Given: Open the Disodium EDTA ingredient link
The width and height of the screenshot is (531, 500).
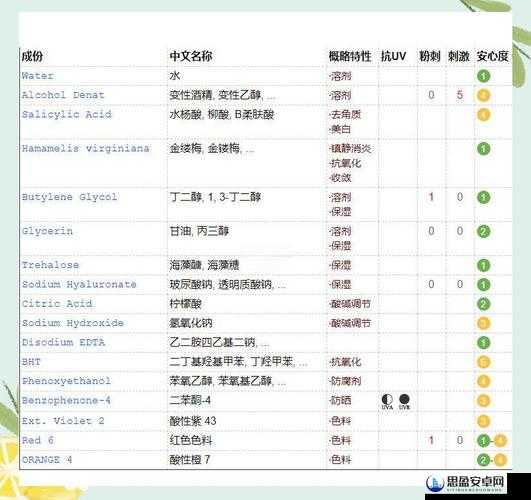Looking at the screenshot, I should 63,342.
